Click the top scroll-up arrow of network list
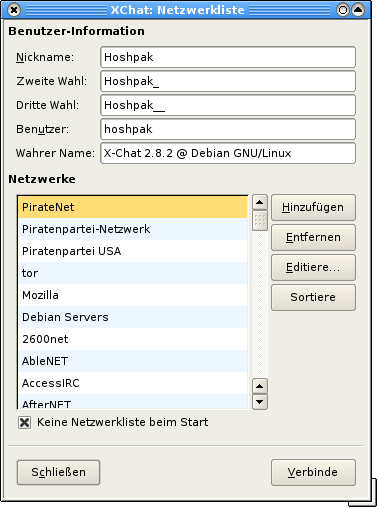The image size is (378, 508). click(x=260, y=202)
